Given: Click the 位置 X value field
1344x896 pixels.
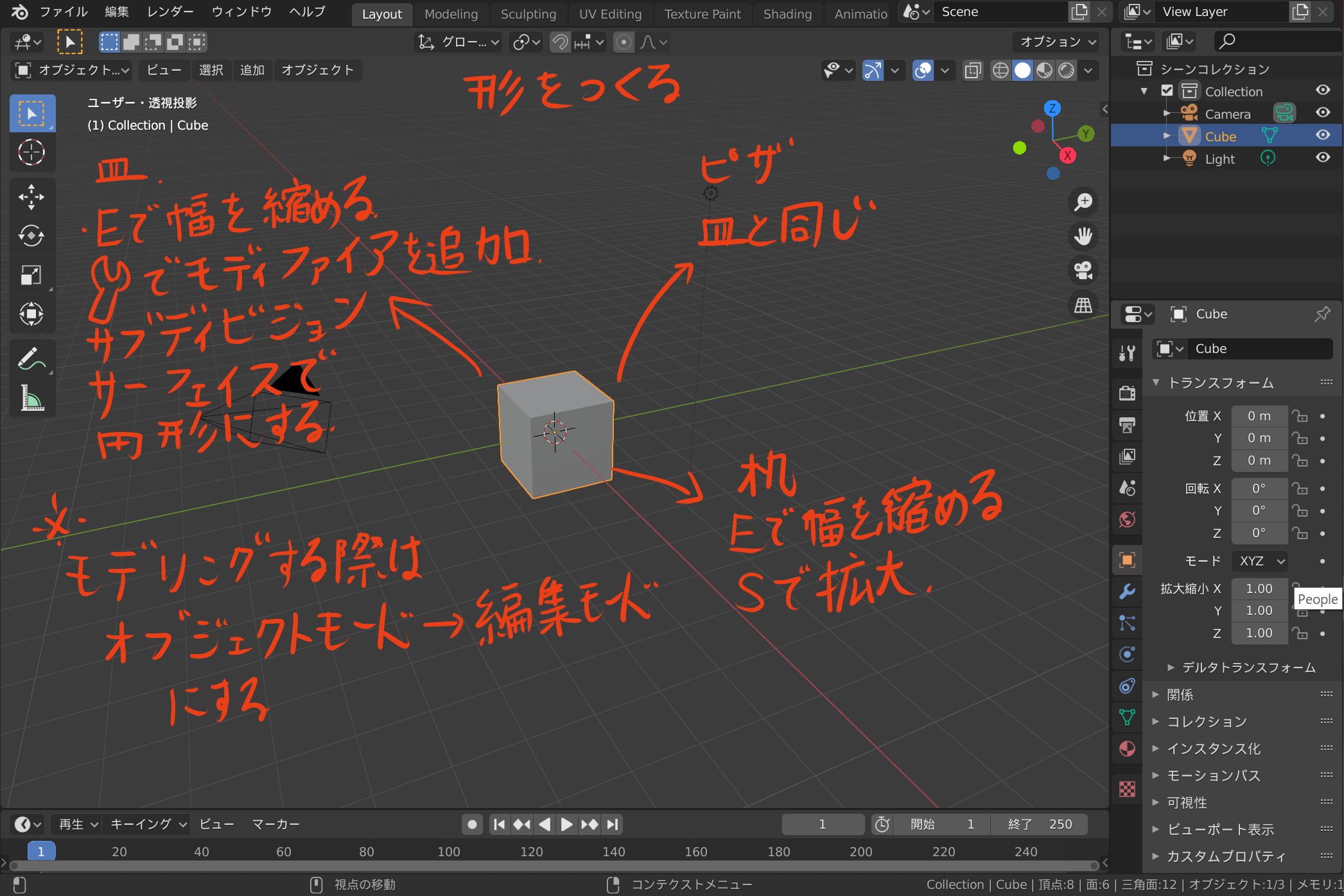Looking at the screenshot, I should [1259, 416].
